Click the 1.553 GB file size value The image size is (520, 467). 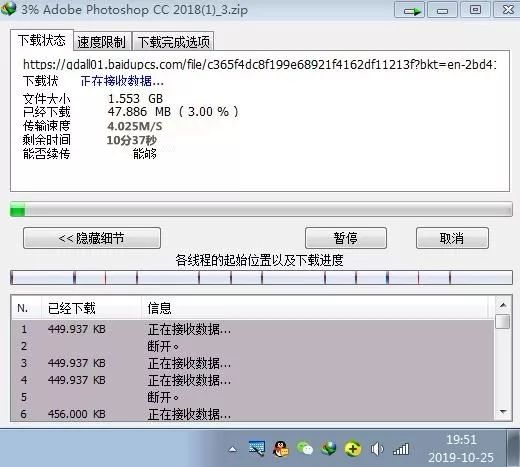pyautogui.click(x=135, y=99)
